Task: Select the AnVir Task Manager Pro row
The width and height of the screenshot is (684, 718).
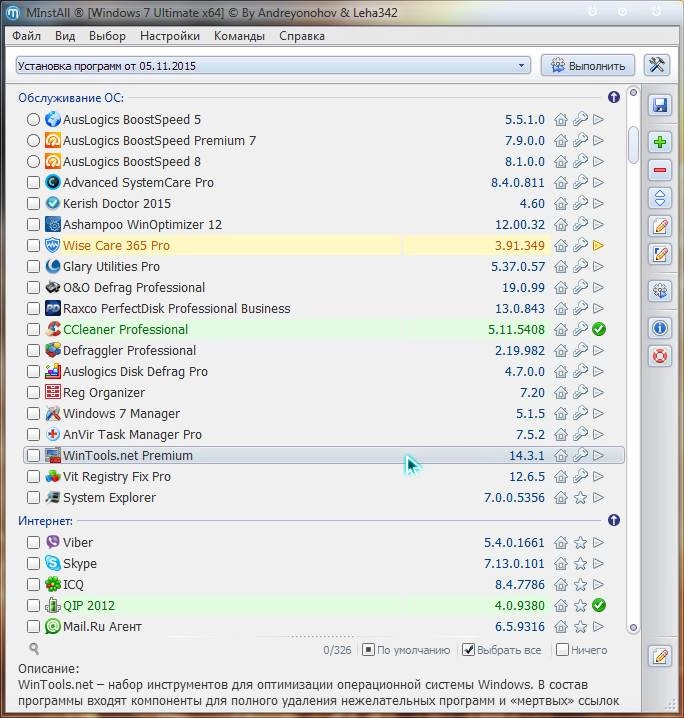Action: [x=324, y=435]
